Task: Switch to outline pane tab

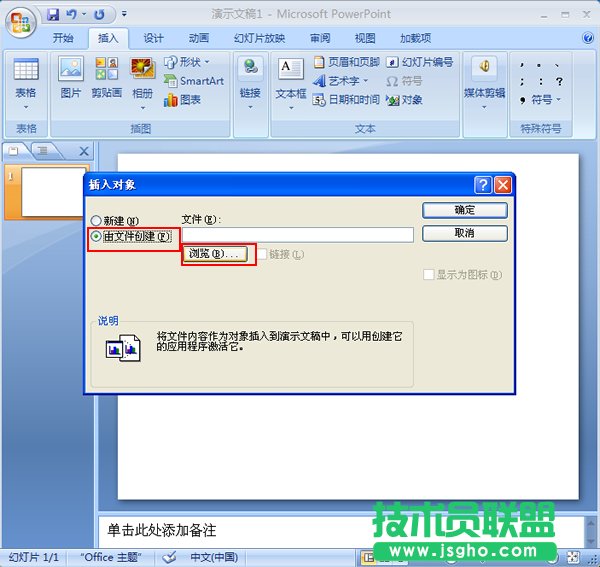Action: point(43,151)
